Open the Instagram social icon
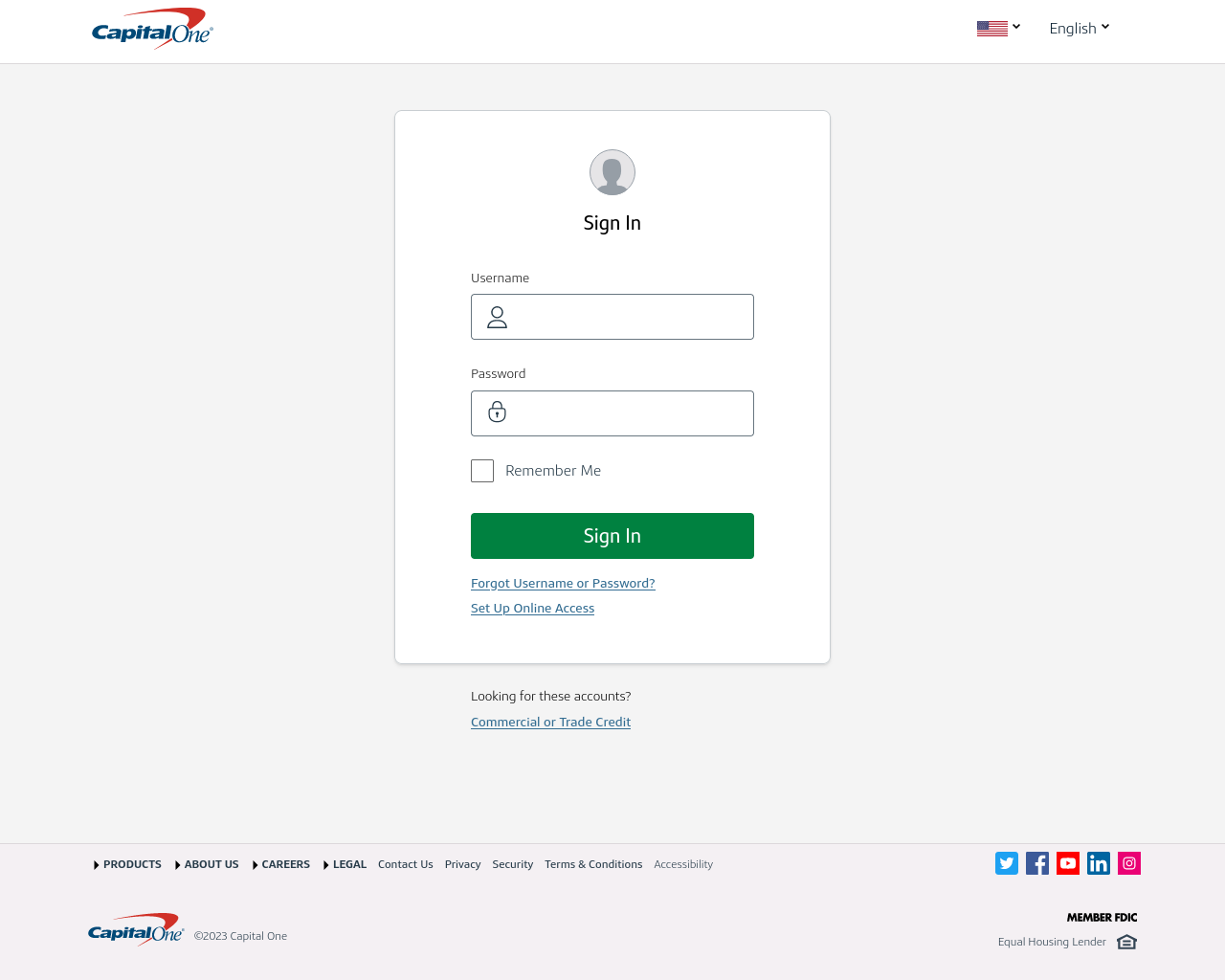 [1129, 863]
